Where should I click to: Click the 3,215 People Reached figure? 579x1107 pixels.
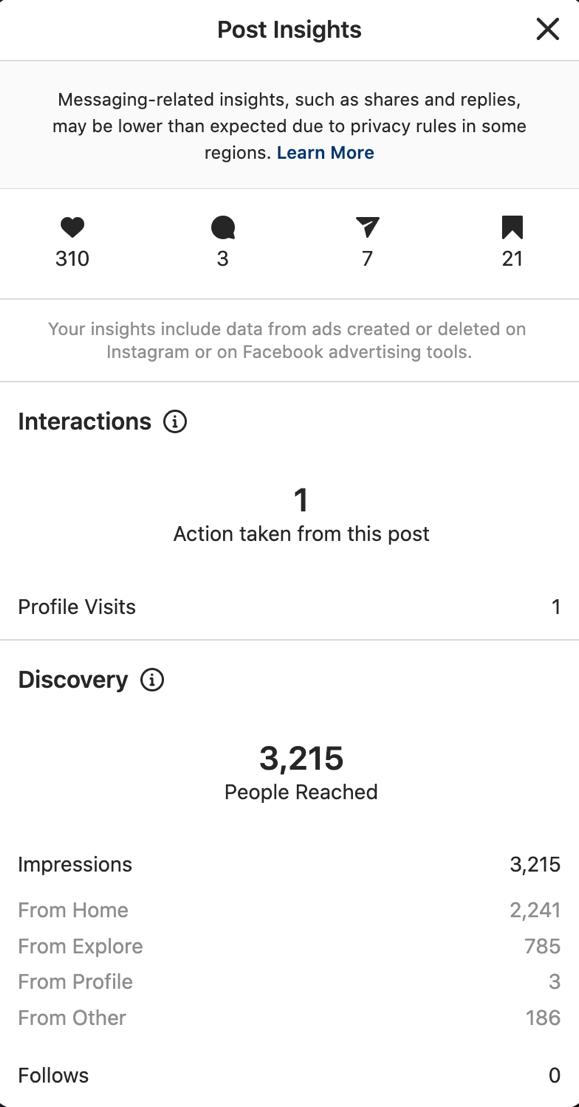tap(302, 758)
